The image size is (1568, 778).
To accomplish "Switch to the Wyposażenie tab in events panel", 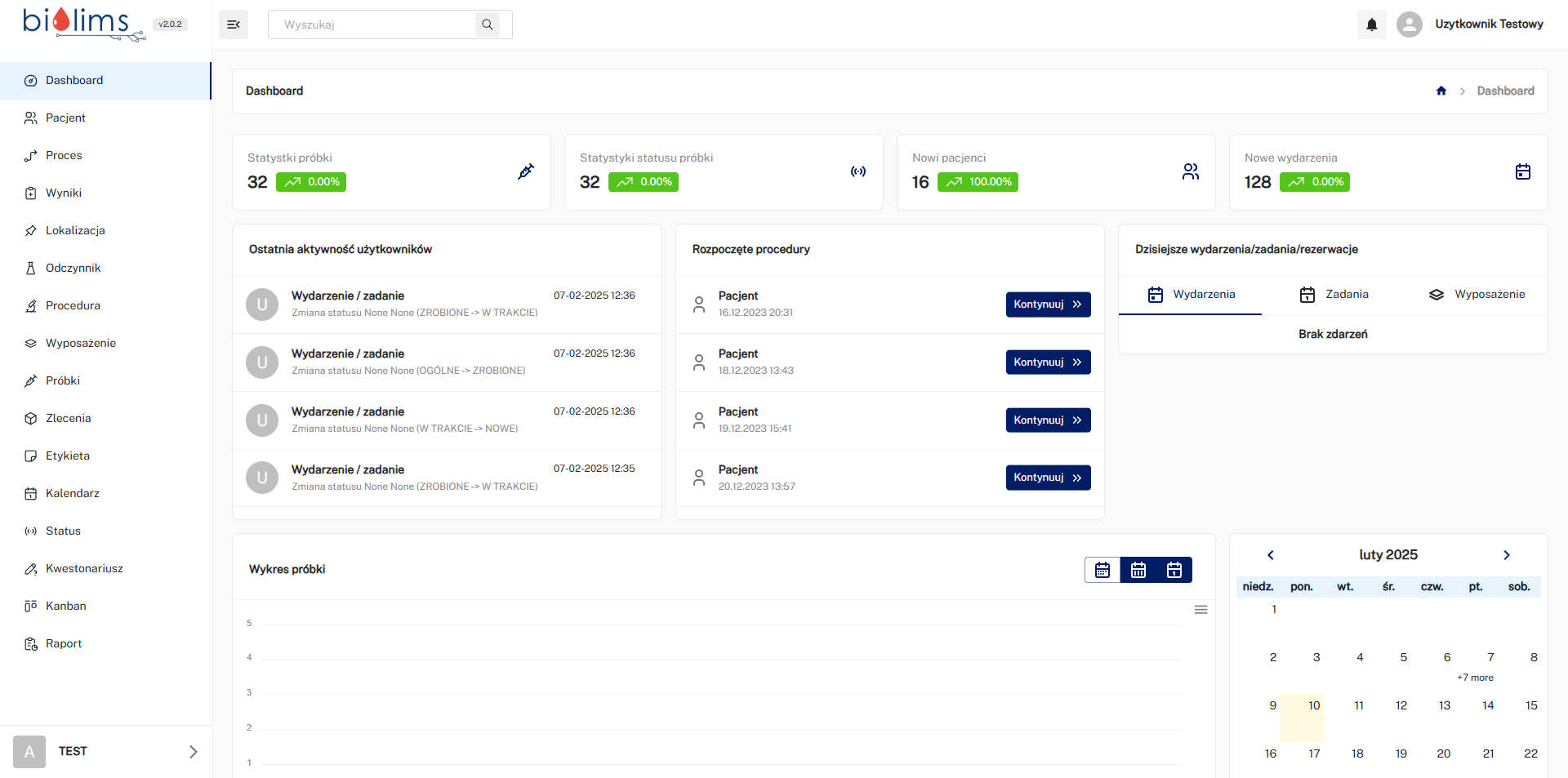I will [1476, 295].
